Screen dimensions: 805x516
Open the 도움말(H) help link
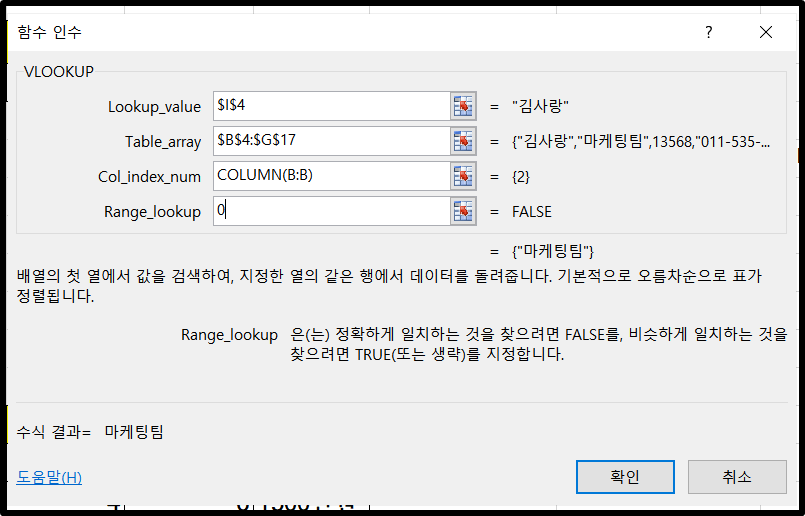(49, 477)
